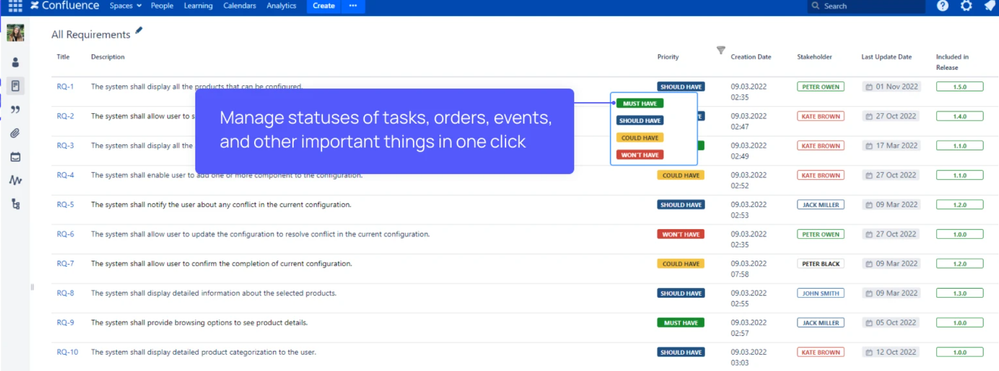Choose SHOULD HAVE in the status popup
Image resolution: width=999 pixels, height=371 pixels.
coord(640,120)
